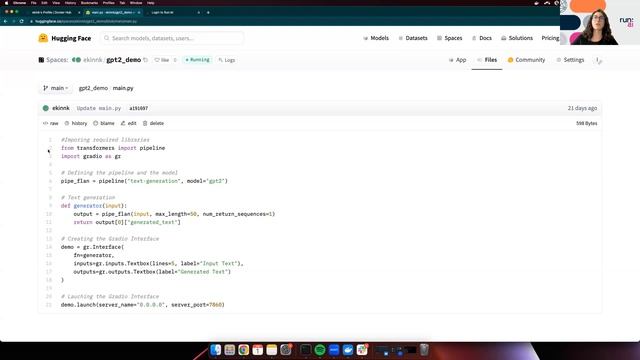Open Slack from the dock
The image size is (640, 360).
click(x=362, y=350)
